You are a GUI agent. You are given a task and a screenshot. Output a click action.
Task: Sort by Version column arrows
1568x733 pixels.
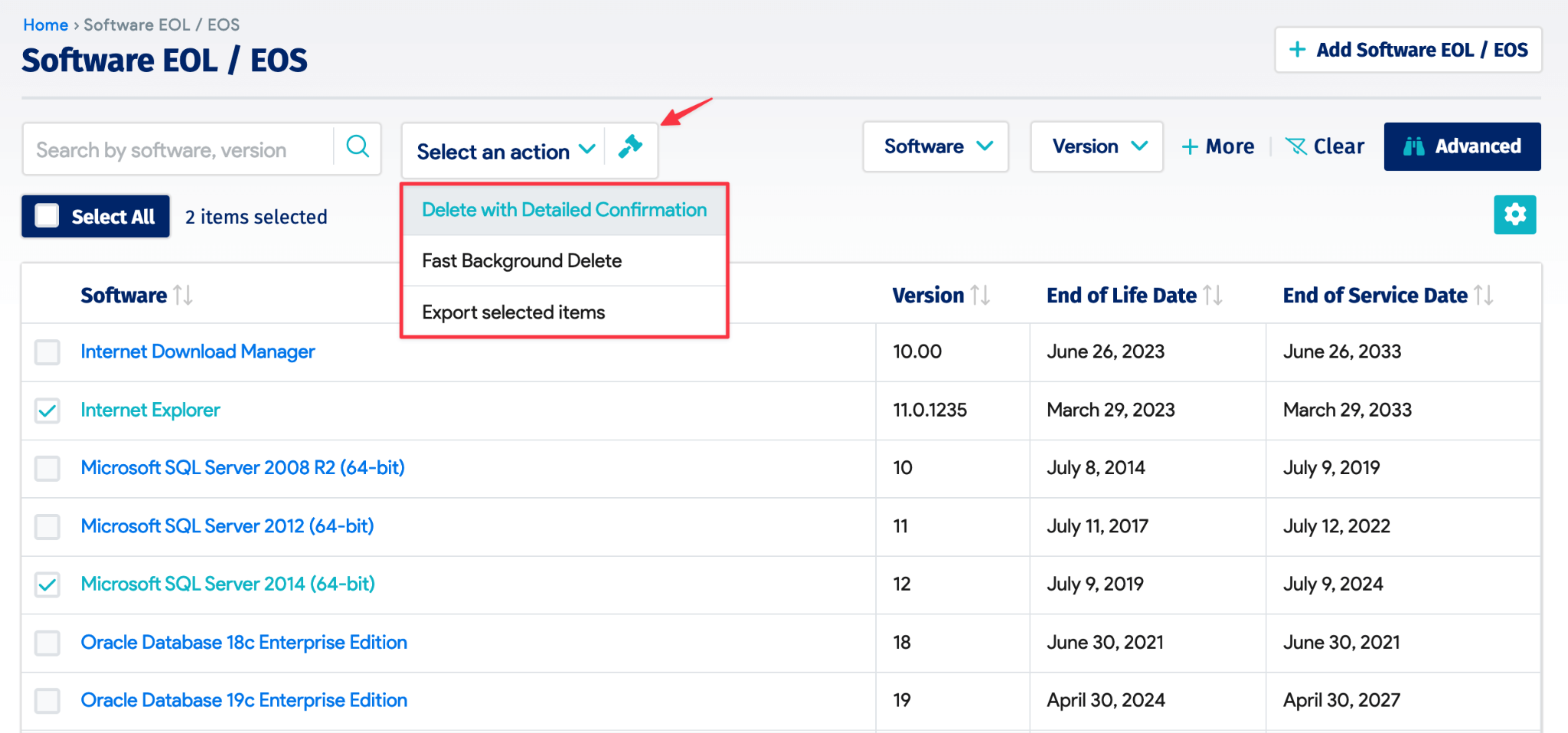pos(980,295)
